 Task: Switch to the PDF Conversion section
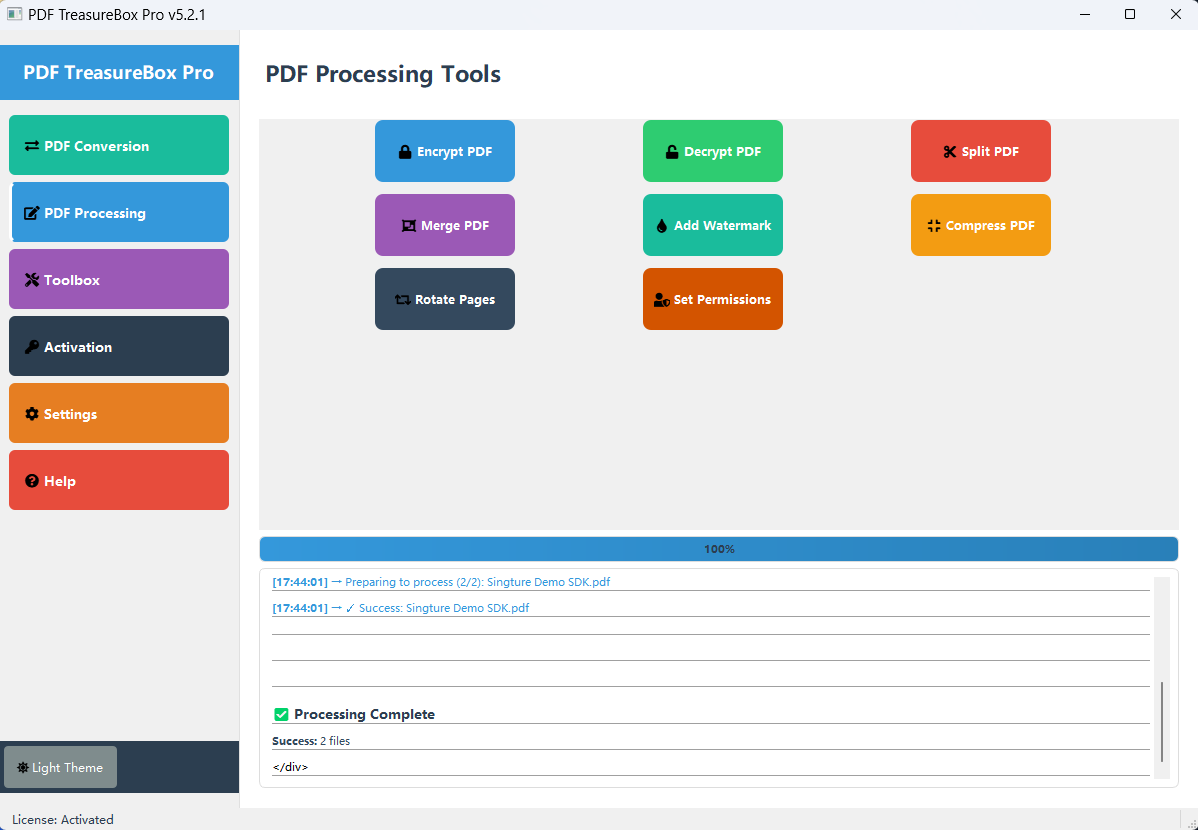pos(119,145)
